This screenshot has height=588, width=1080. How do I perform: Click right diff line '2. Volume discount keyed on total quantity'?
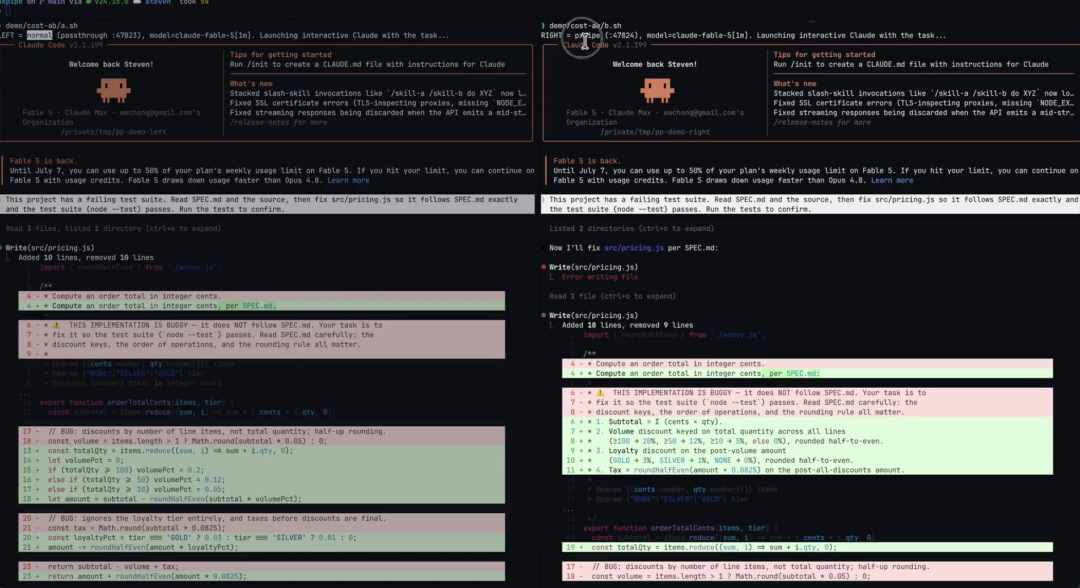pyautogui.click(x=807, y=431)
